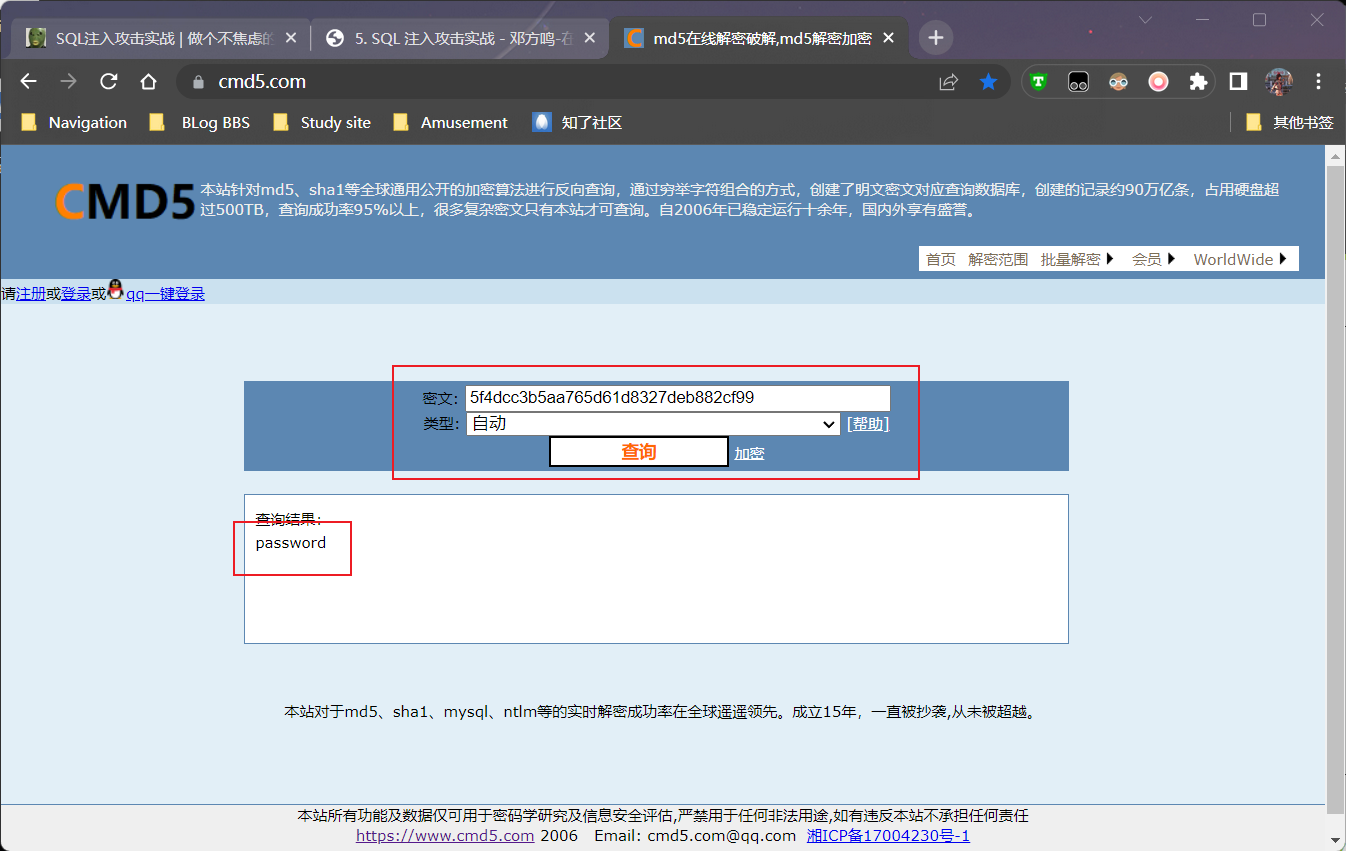Expand the WorldWide language menu
Image resolution: width=1346 pixels, height=851 pixels.
(x=1239, y=259)
